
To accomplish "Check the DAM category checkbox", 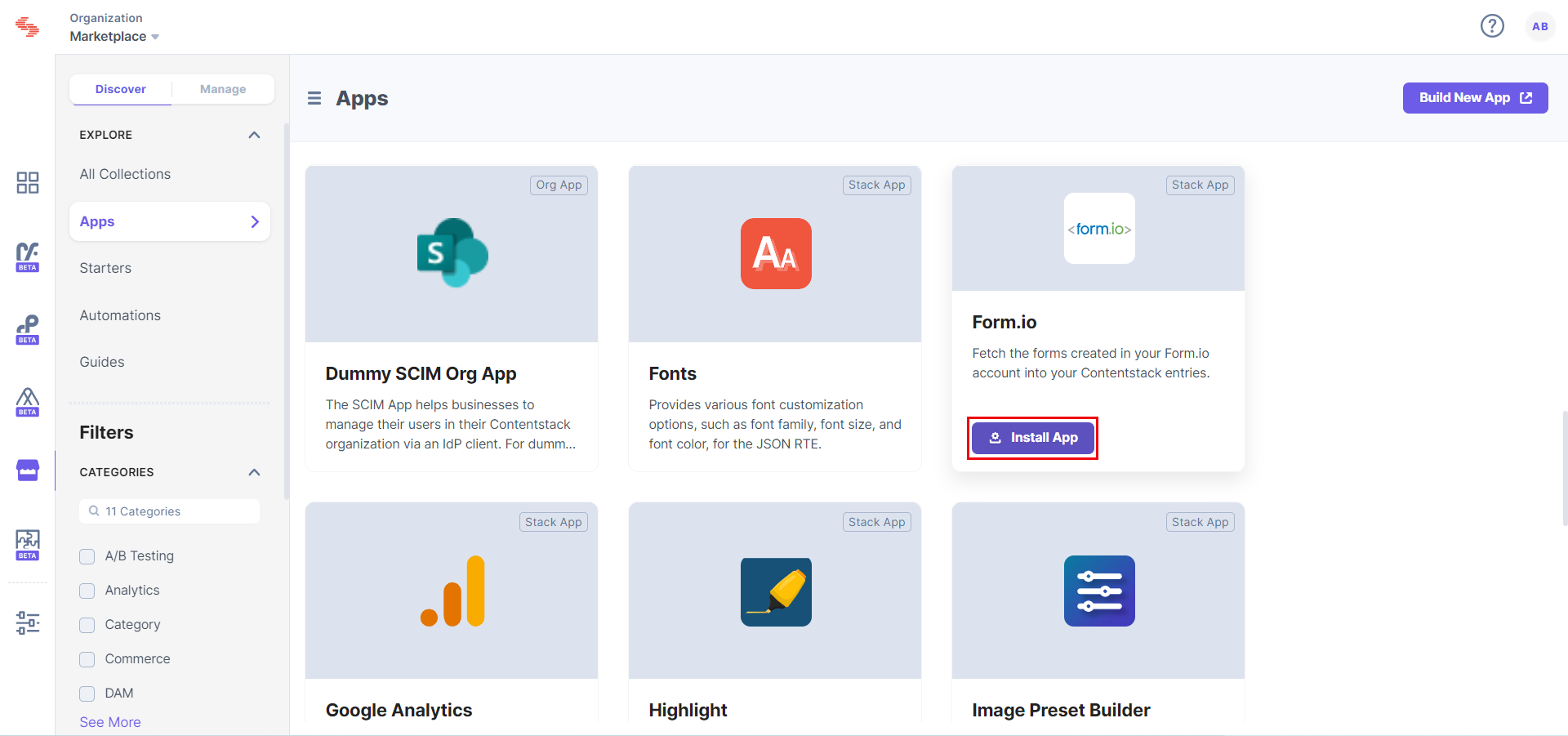I will coord(87,694).
